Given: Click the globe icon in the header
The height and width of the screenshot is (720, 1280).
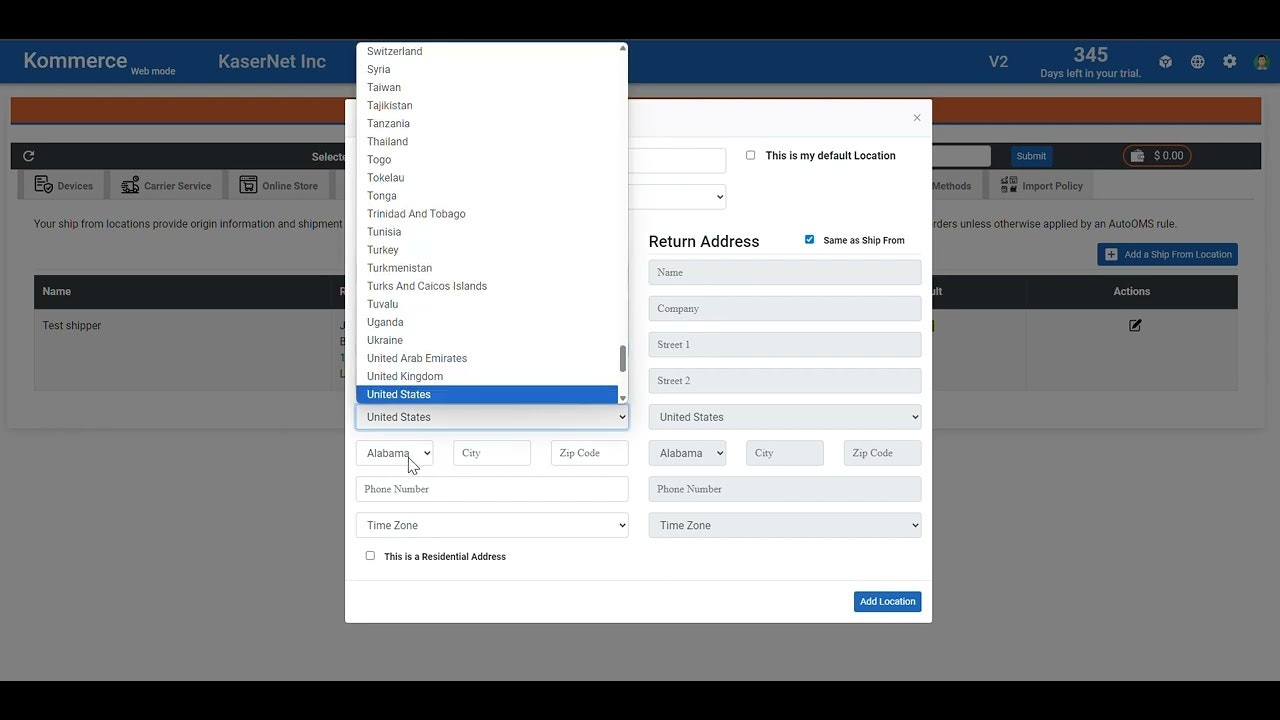Looking at the screenshot, I should click(x=1197, y=62).
